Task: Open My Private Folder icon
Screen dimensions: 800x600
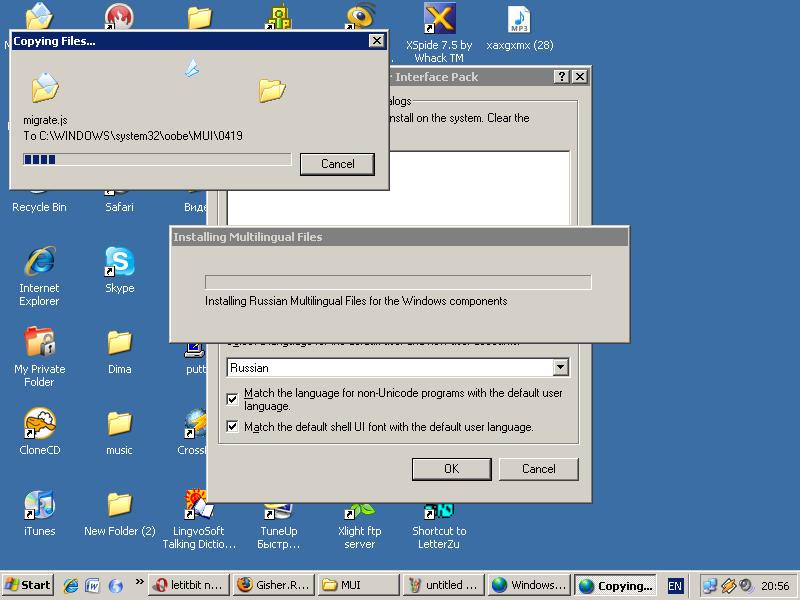Action: coord(39,344)
